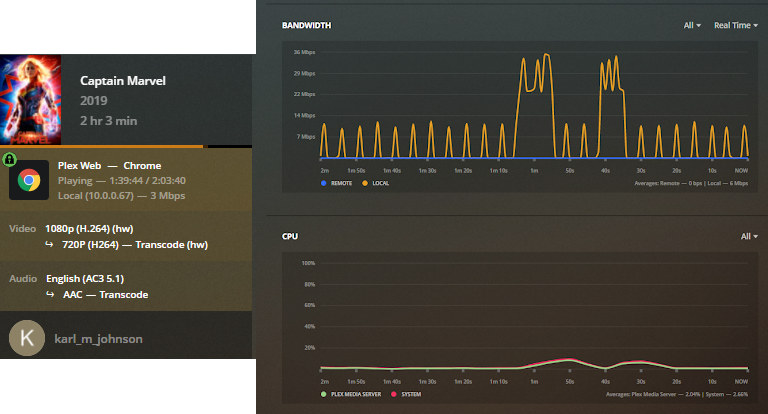Viewport: 768px width, 414px height.
Task: Select the English (AC3 5.1) audio text
Action: 85,279
